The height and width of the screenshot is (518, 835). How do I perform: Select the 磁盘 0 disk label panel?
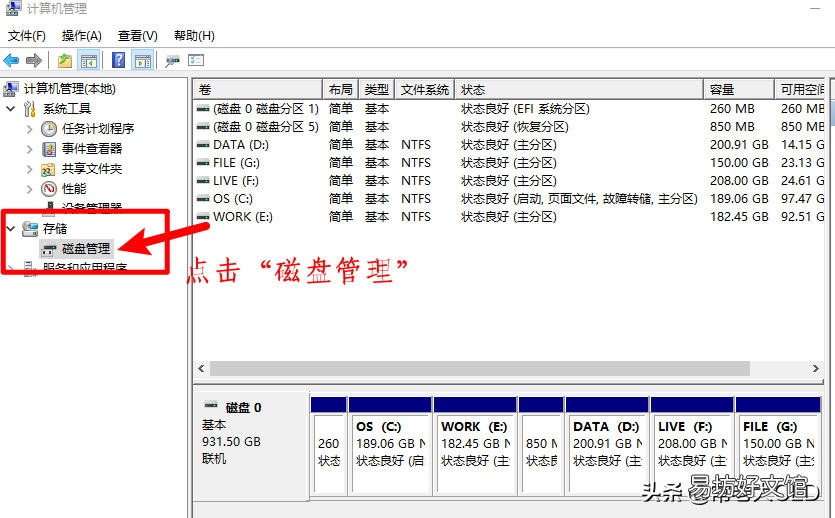(251, 446)
